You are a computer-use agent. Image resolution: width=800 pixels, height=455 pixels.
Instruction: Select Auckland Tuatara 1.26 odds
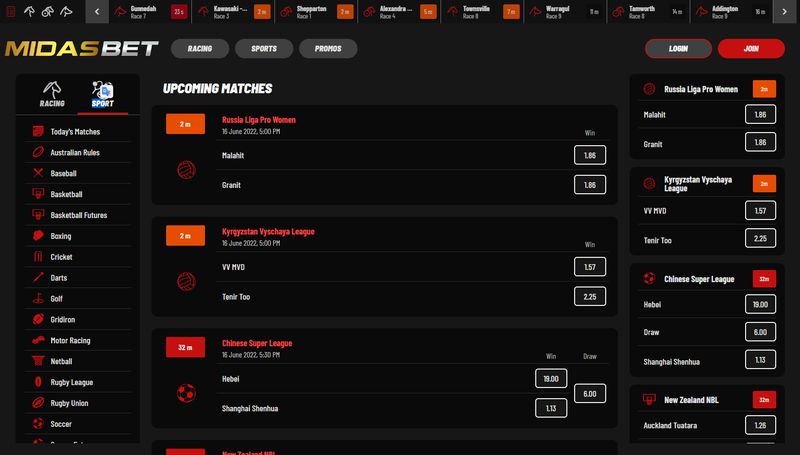coord(760,425)
